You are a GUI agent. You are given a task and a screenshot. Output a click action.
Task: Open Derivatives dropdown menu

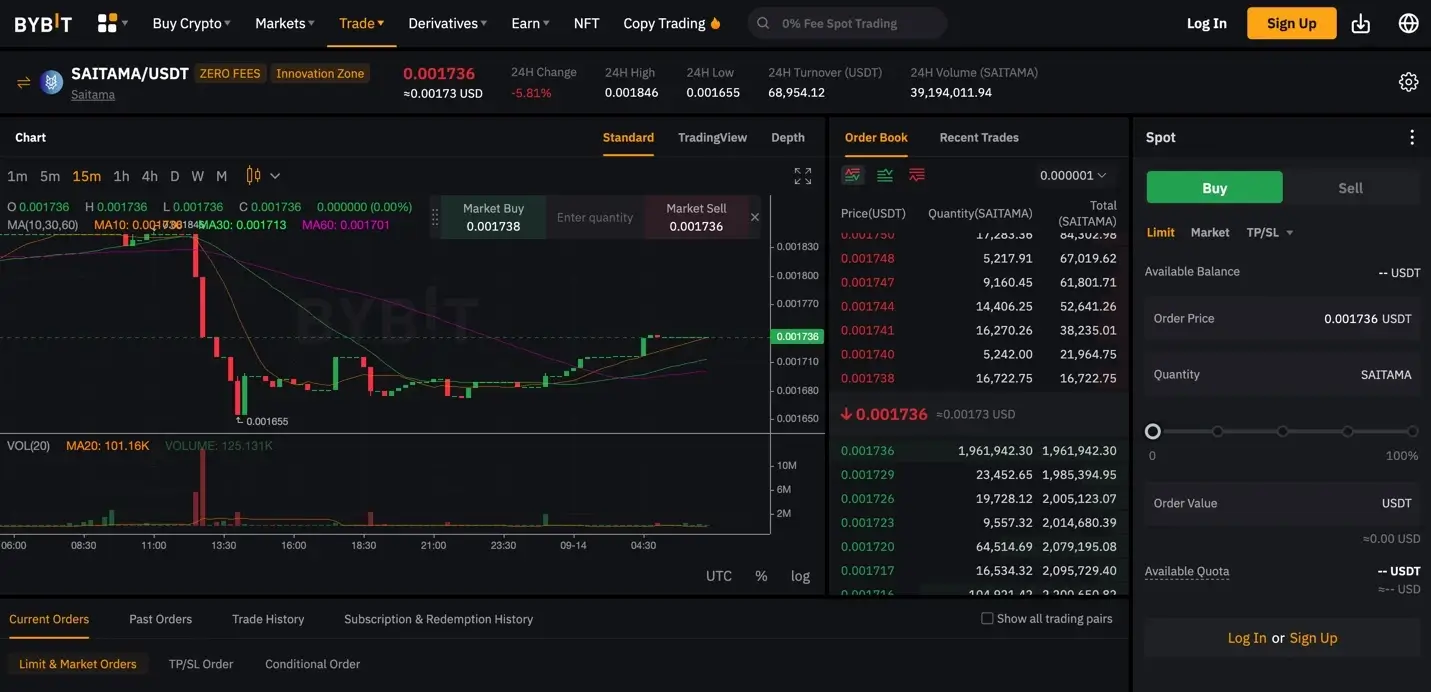click(x=447, y=23)
